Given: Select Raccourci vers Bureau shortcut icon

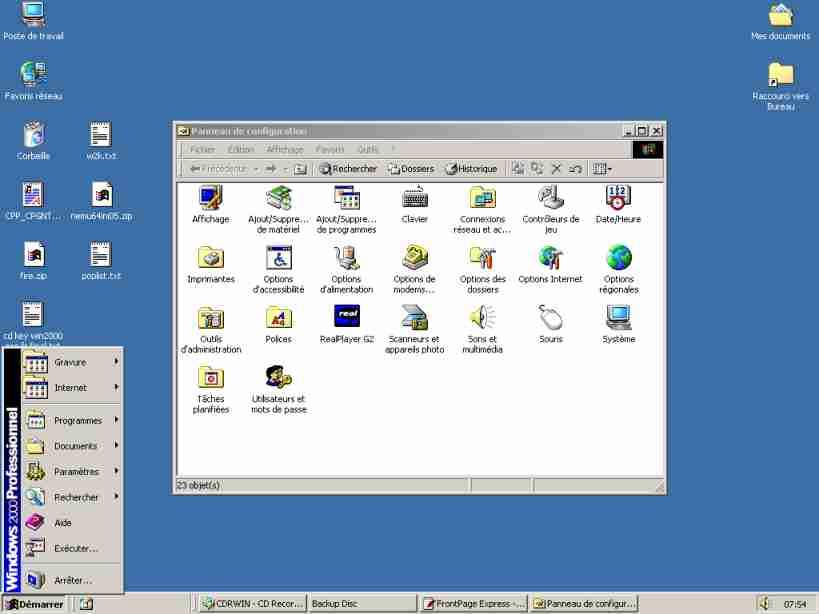Looking at the screenshot, I should [780, 86].
